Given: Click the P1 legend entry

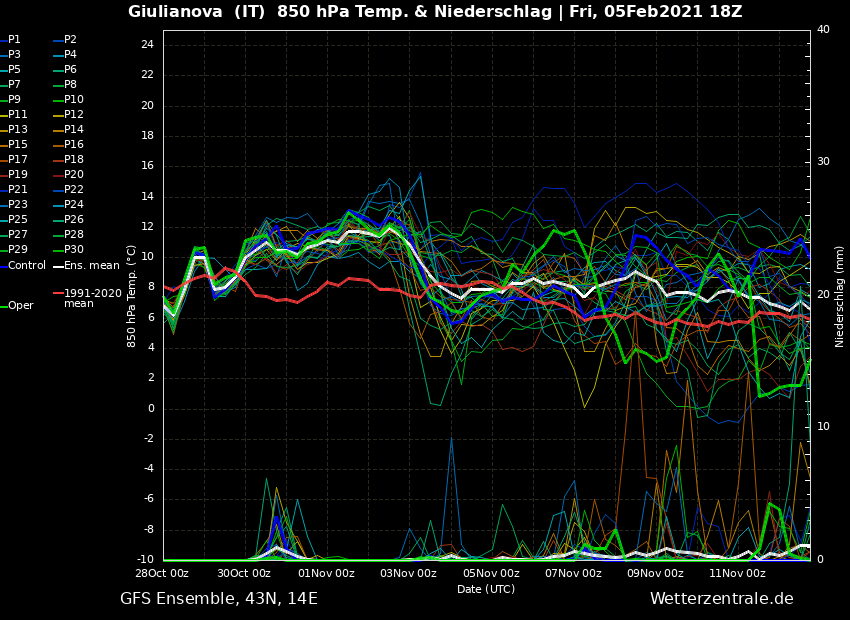Looking at the screenshot, I should tap(14, 40).
